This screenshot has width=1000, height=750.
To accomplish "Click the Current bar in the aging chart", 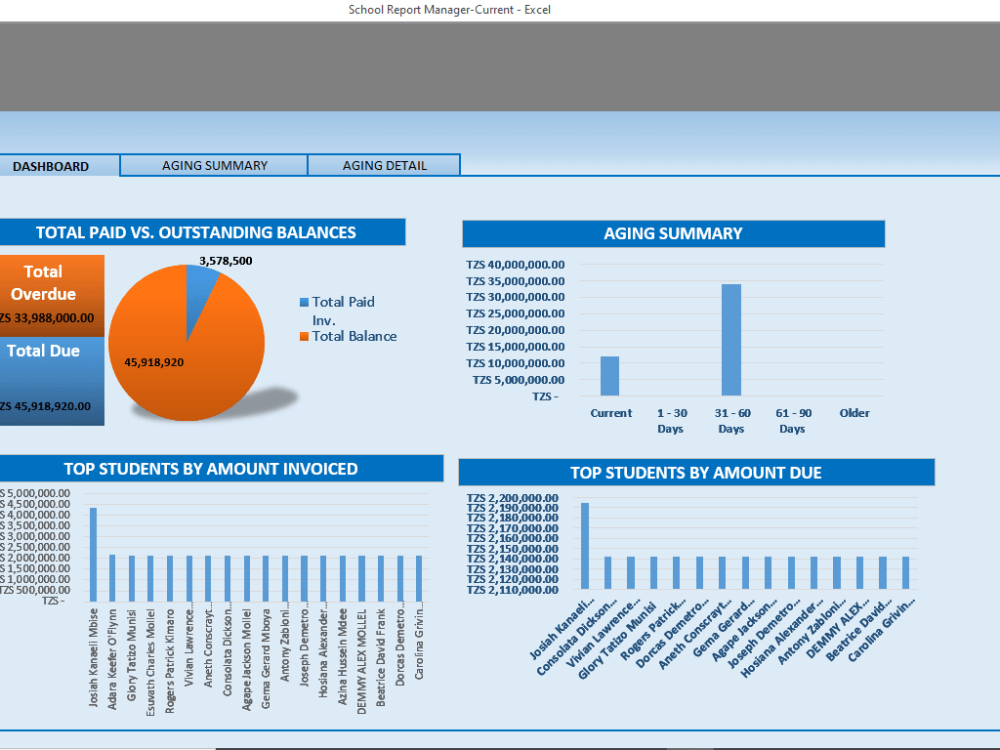I will click(x=610, y=375).
